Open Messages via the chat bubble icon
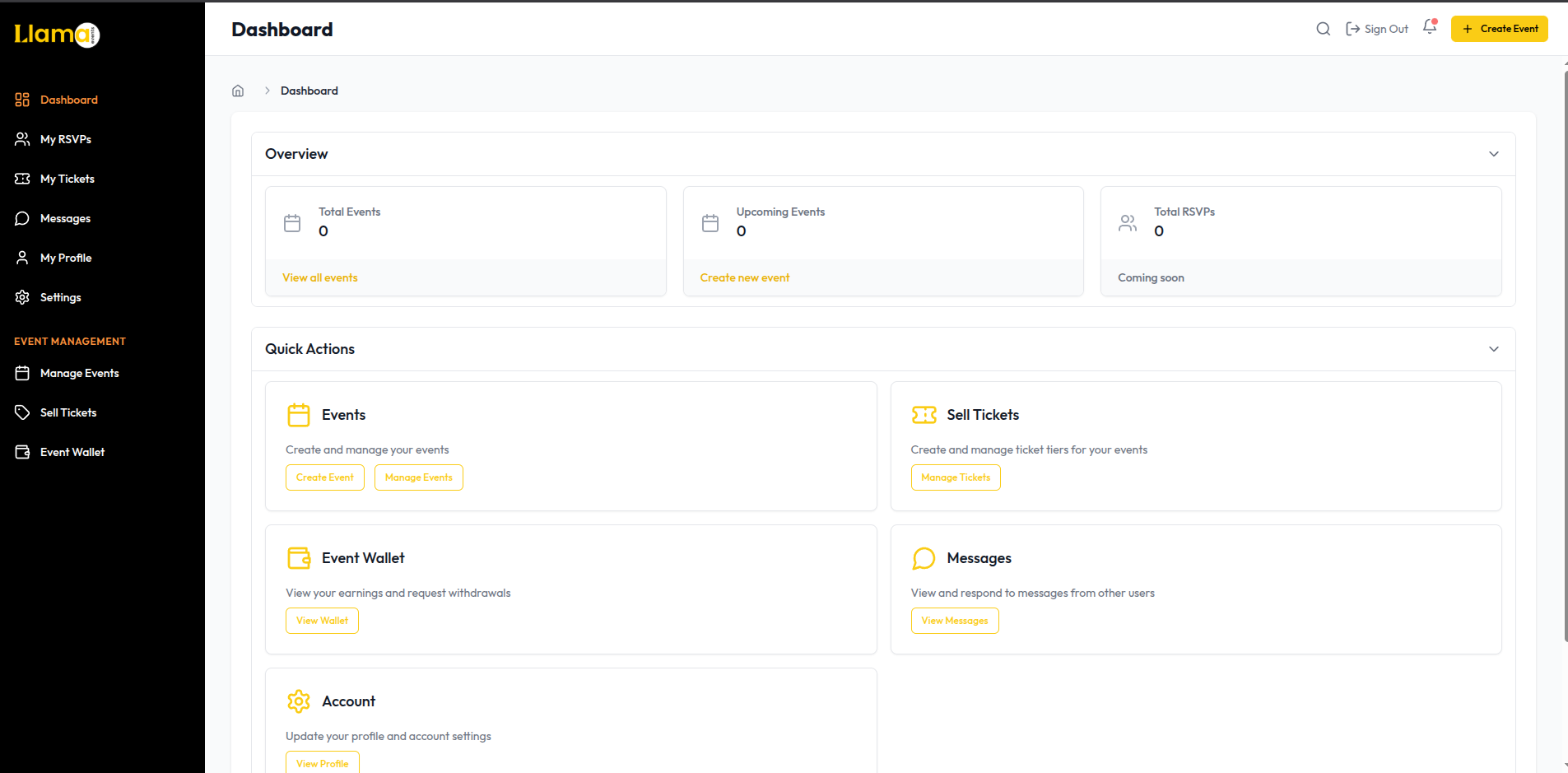This screenshot has height=773, width=1568. [x=22, y=217]
